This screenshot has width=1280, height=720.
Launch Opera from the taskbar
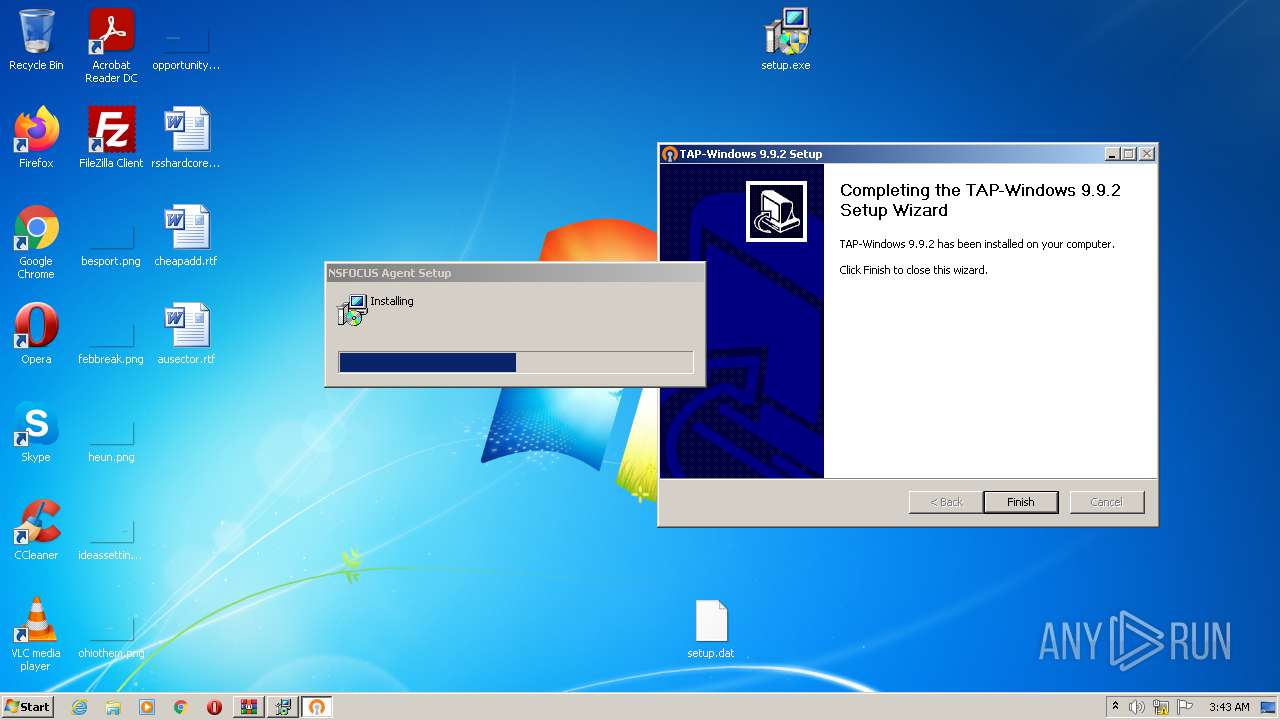pyautogui.click(x=215, y=707)
